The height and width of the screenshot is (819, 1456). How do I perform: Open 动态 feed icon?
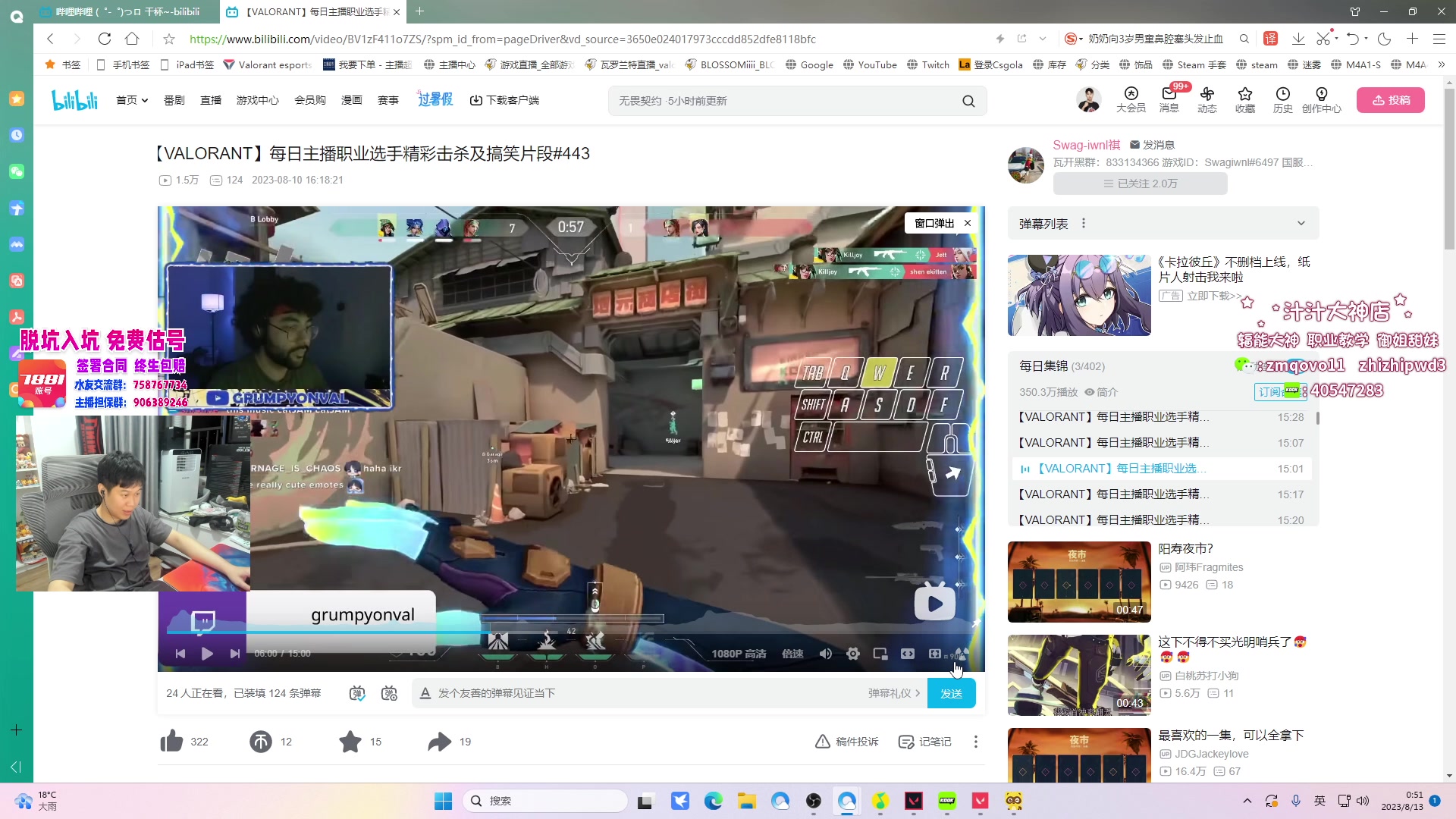(1207, 99)
